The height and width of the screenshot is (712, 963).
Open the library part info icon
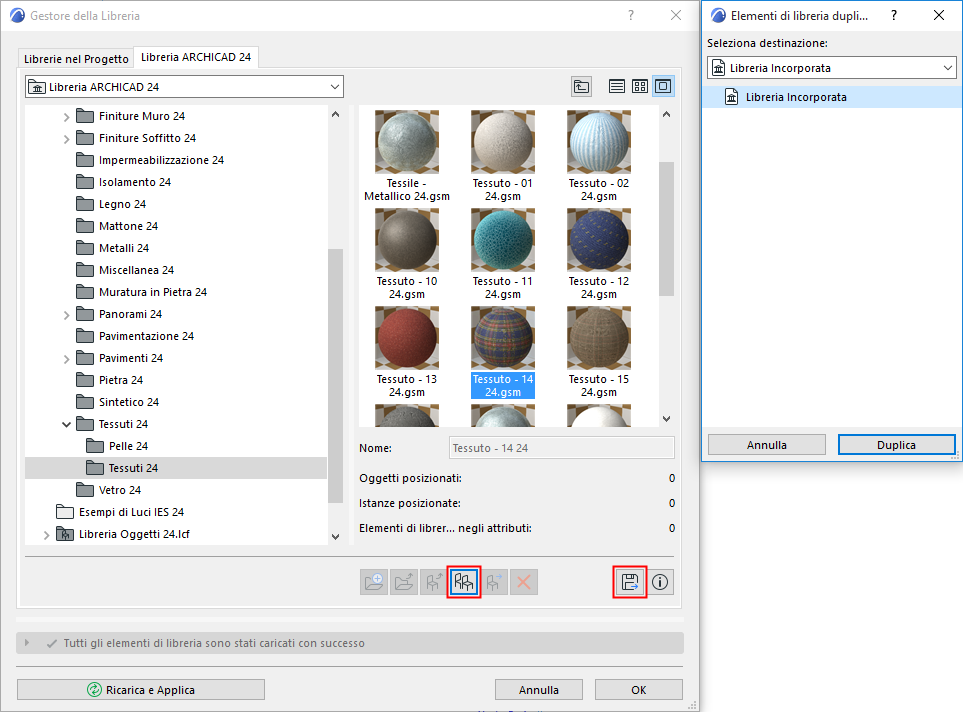[x=660, y=582]
